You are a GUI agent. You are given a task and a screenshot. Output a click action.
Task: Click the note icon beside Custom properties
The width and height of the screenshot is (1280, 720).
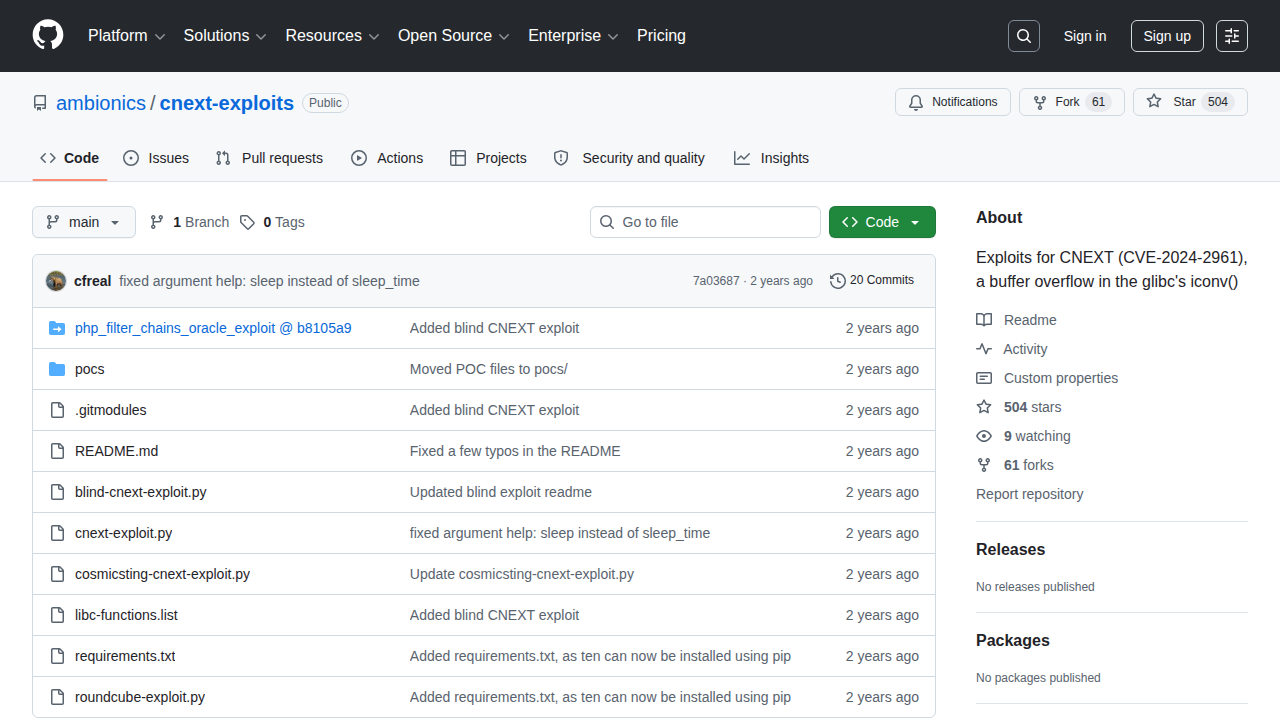pos(984,378)
